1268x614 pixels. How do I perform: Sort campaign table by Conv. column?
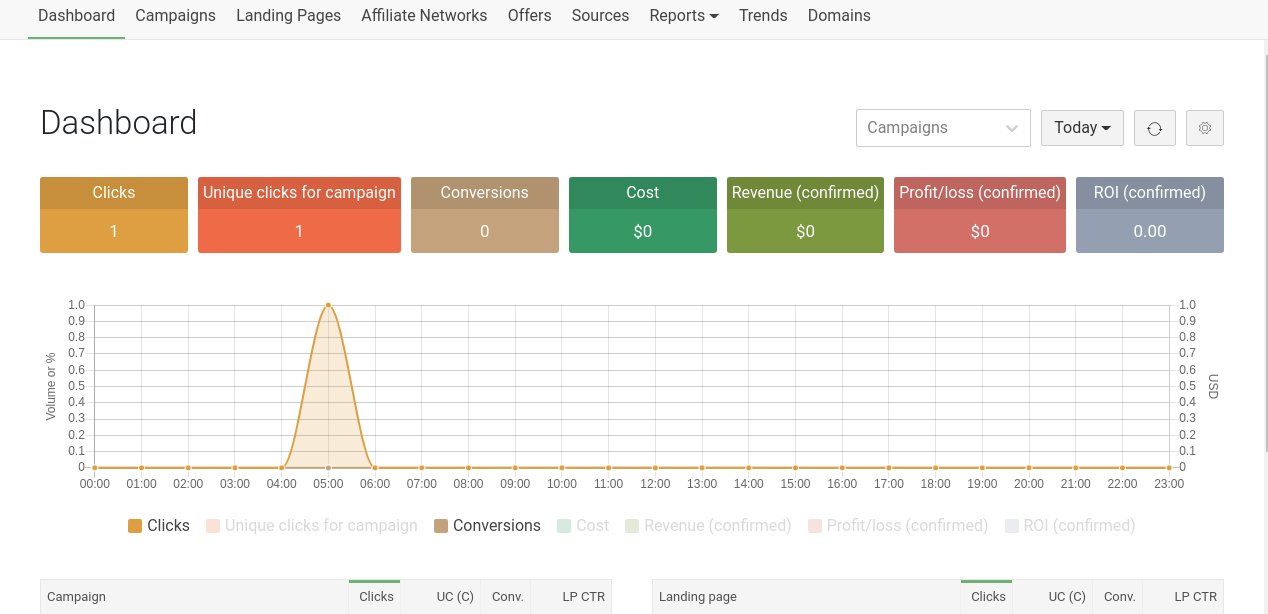tap(507, 597)
